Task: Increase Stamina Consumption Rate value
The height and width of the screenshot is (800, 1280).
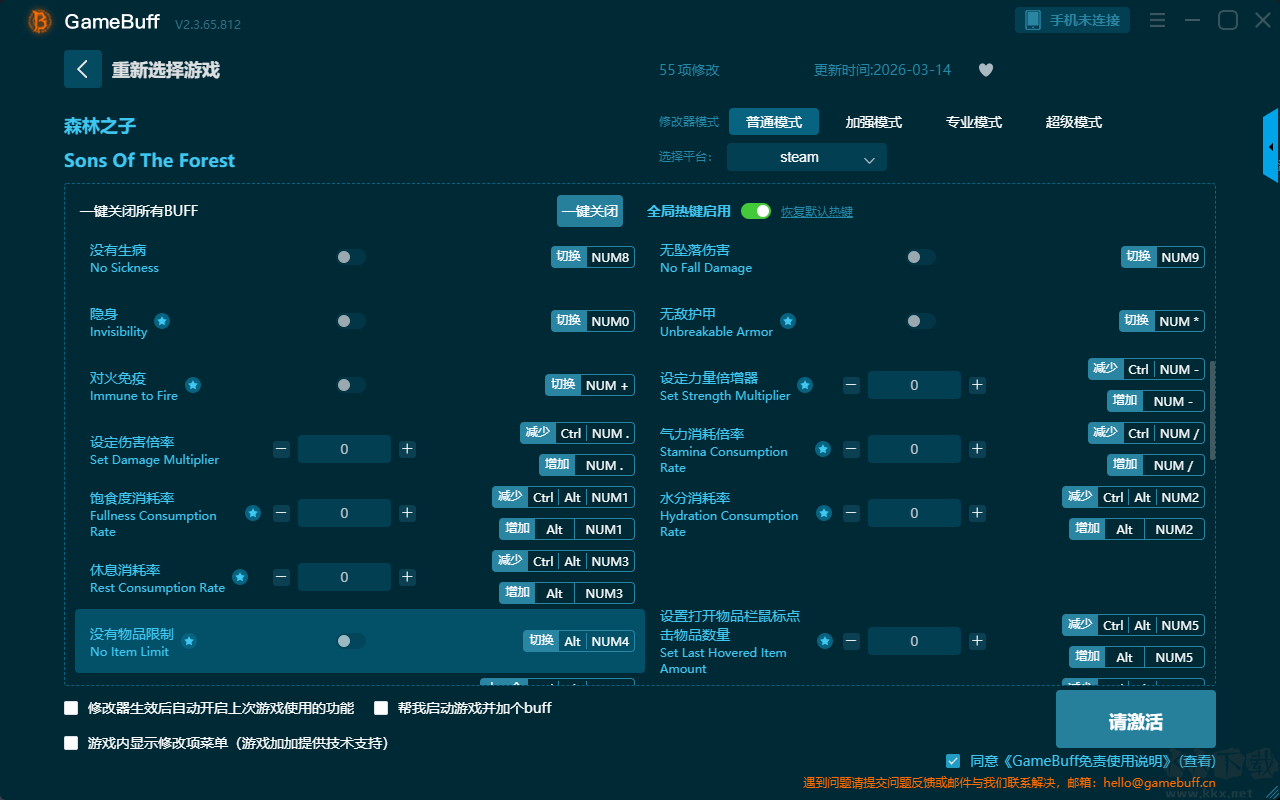Action: click(977, 449)
